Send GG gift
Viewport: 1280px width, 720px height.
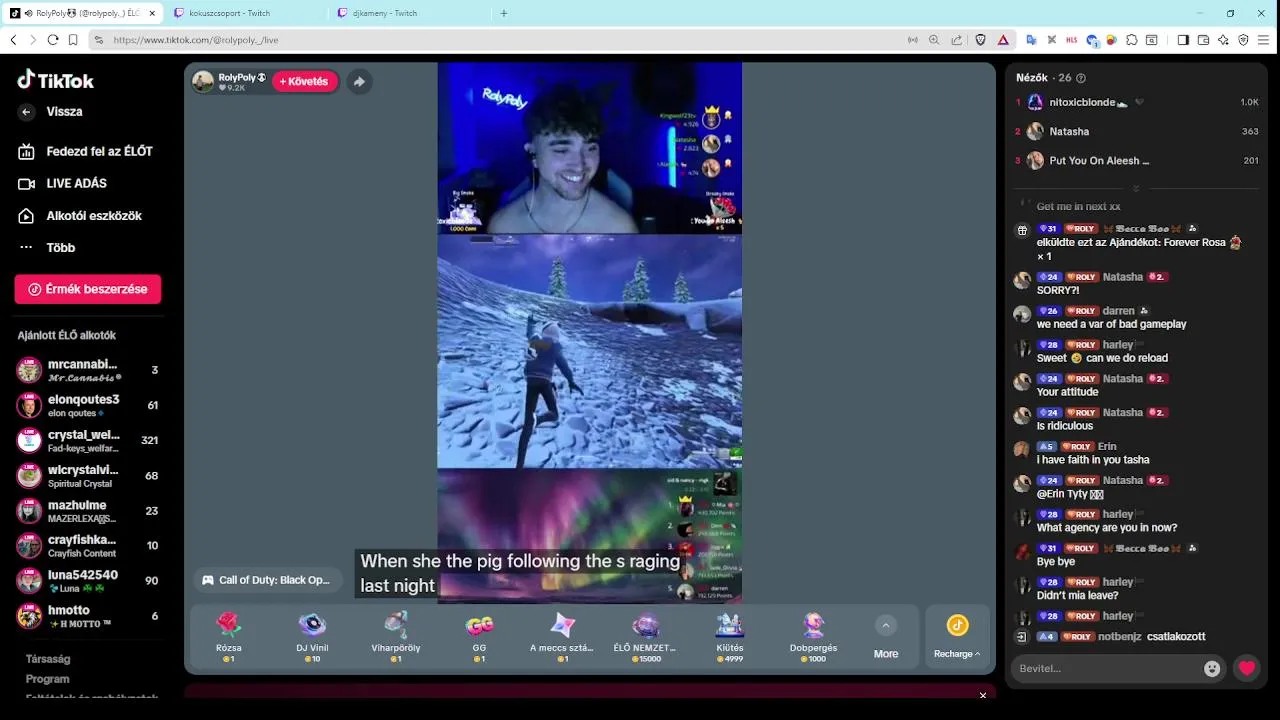(x=479, y=637)
